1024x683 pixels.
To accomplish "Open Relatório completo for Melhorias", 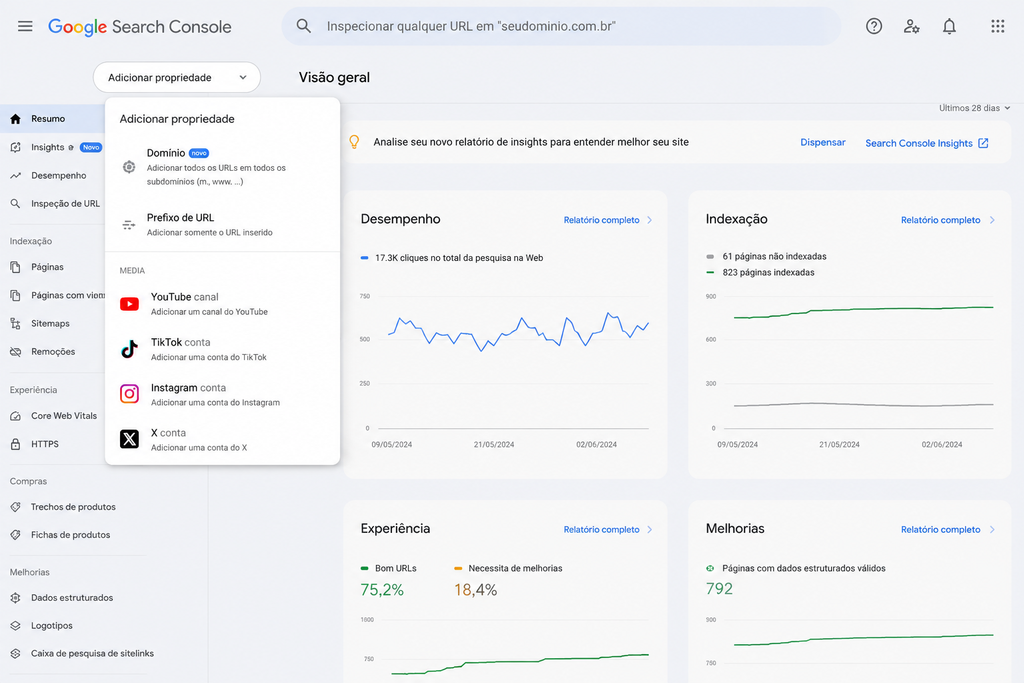I will 940,530.
